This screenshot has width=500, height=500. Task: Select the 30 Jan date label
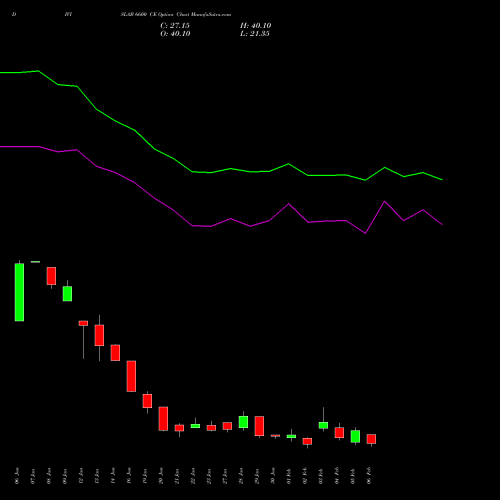273,476
